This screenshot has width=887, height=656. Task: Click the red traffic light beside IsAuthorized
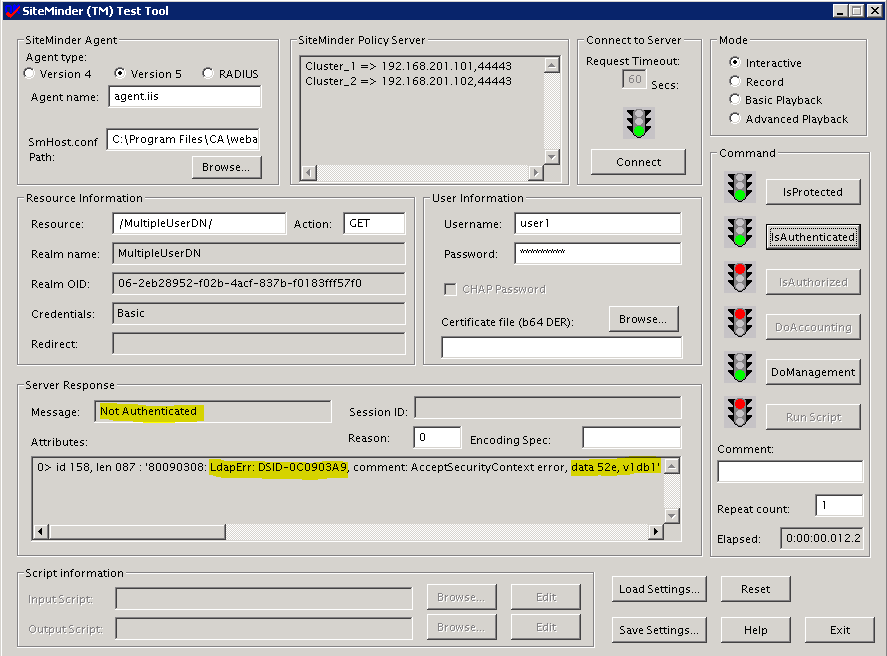pyautogui.click(x=740, y=277)
